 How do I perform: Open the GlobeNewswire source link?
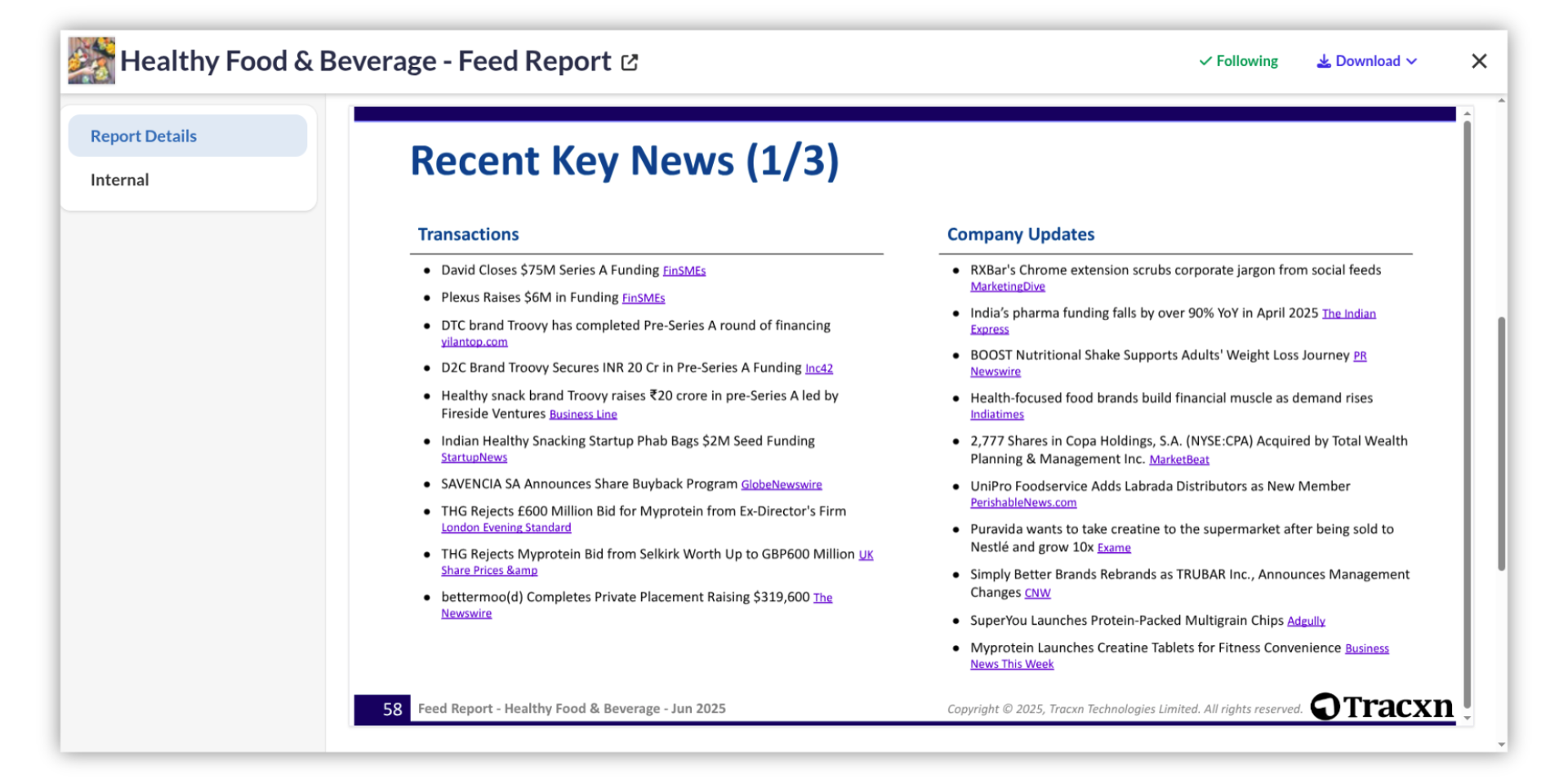point(781,484)
